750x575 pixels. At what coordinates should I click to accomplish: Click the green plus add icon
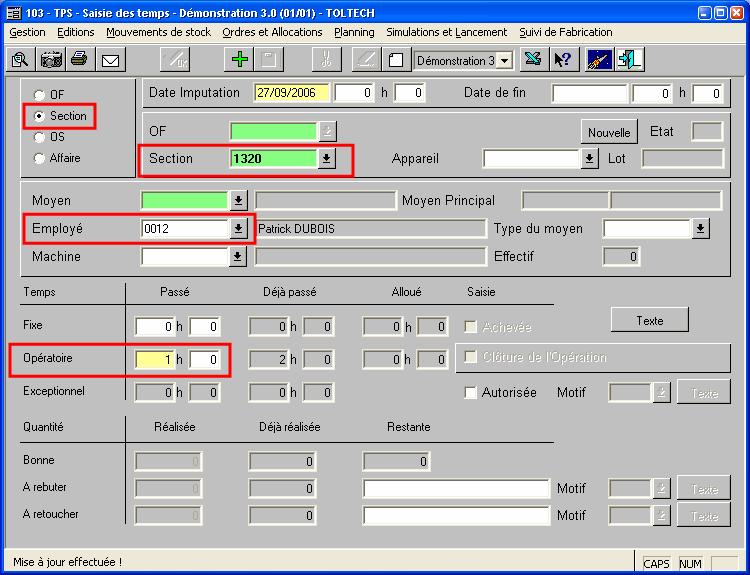(240, 59)
